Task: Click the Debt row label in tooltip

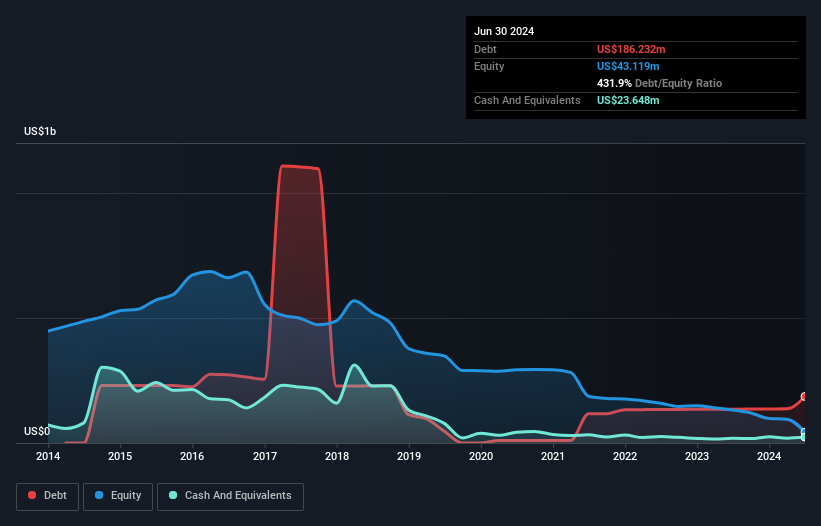Action: point(485,49)
